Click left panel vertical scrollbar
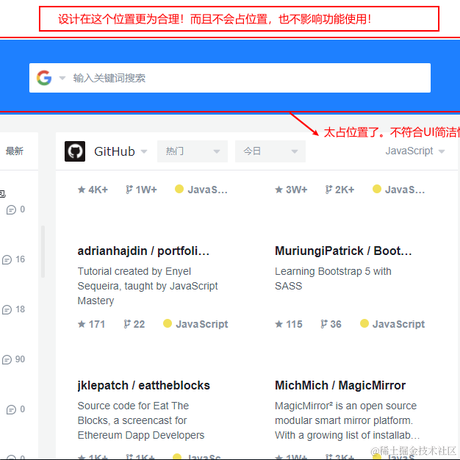The width and height of the screenshot is (460, 460). [x=43, y=252]
